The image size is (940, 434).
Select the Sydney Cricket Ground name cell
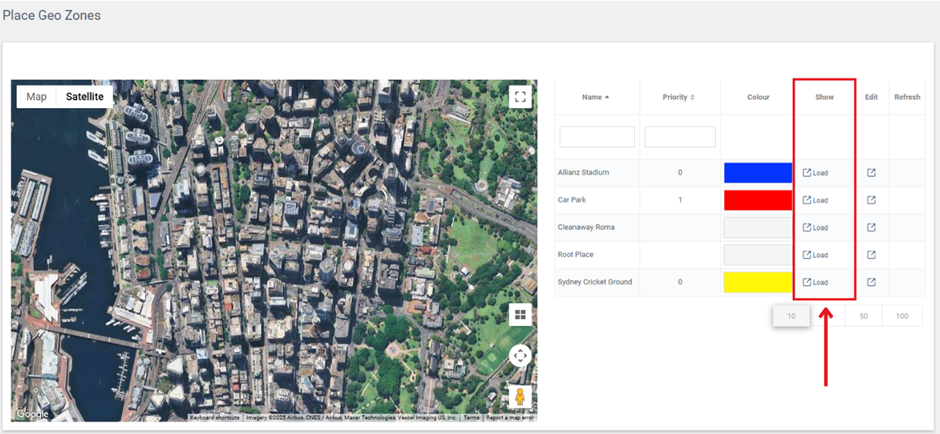[x=595, y=282]
